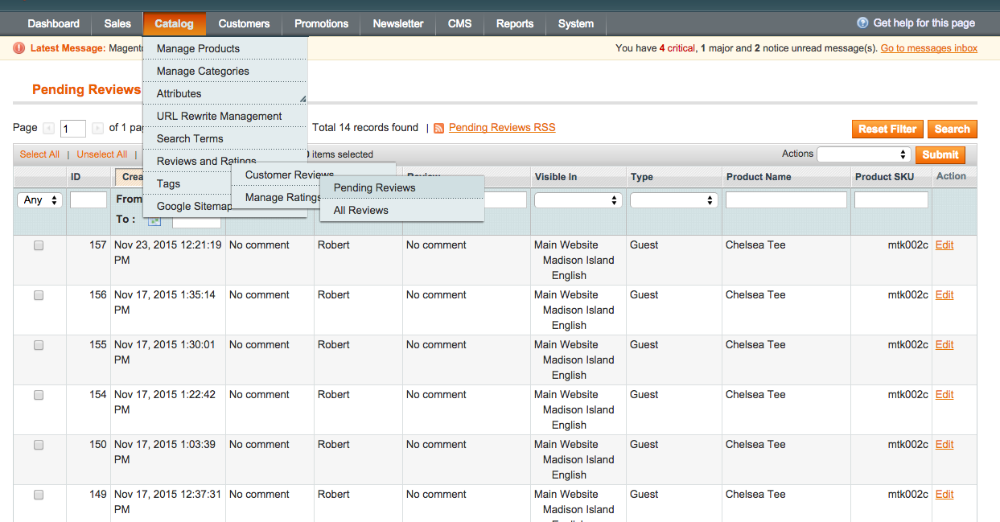Click the help question mark icon
This screenshot has width=1000, height=522.
[863, 23]
